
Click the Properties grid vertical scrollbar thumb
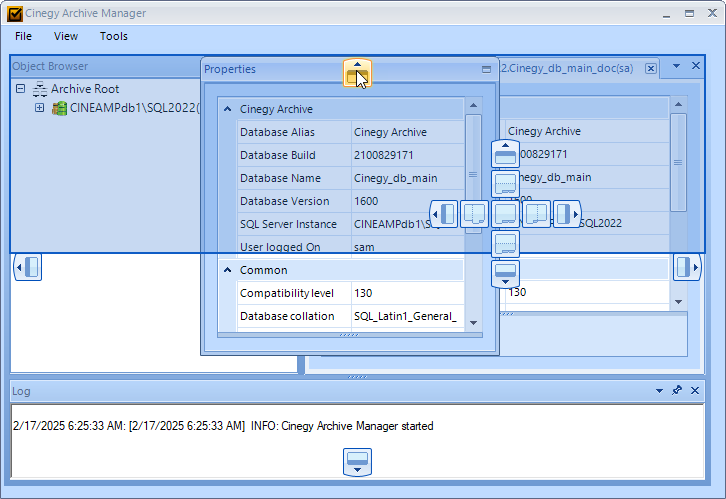(x=473, y=174)
